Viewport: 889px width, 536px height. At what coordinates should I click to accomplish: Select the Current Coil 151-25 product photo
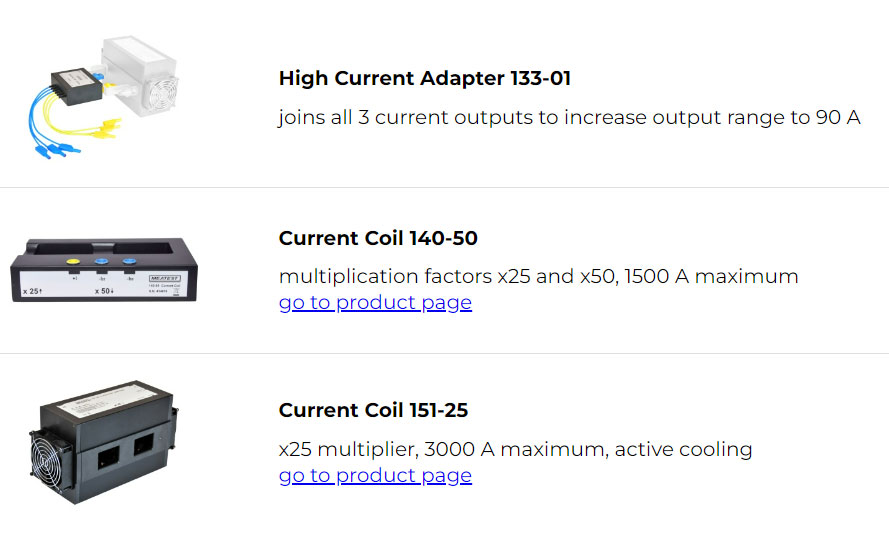103,442
